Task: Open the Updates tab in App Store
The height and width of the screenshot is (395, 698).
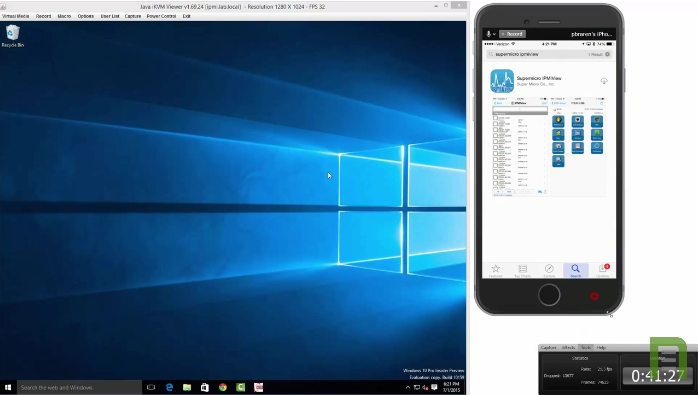Action: coord(603,270)
